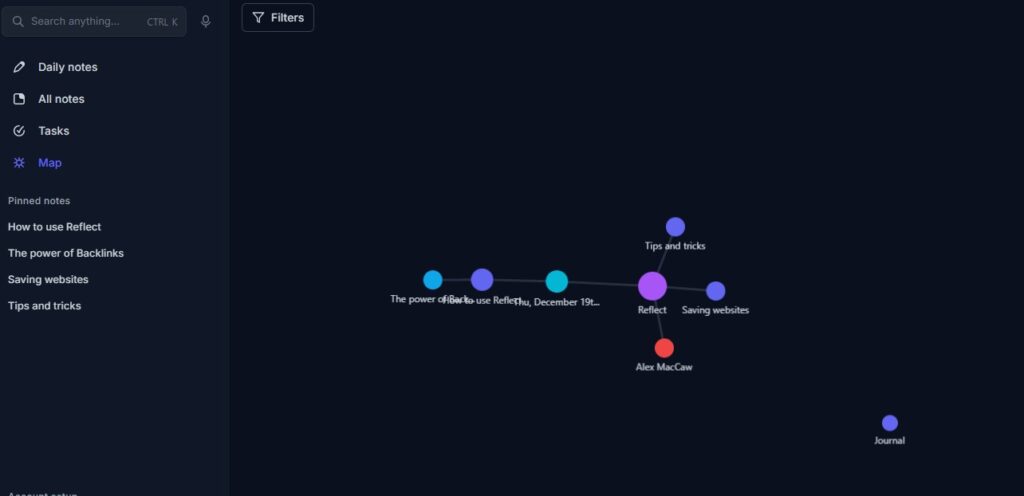Click the isolated Journal node
This screenshot has width=1024, height=496.
(x=889, y=423)
